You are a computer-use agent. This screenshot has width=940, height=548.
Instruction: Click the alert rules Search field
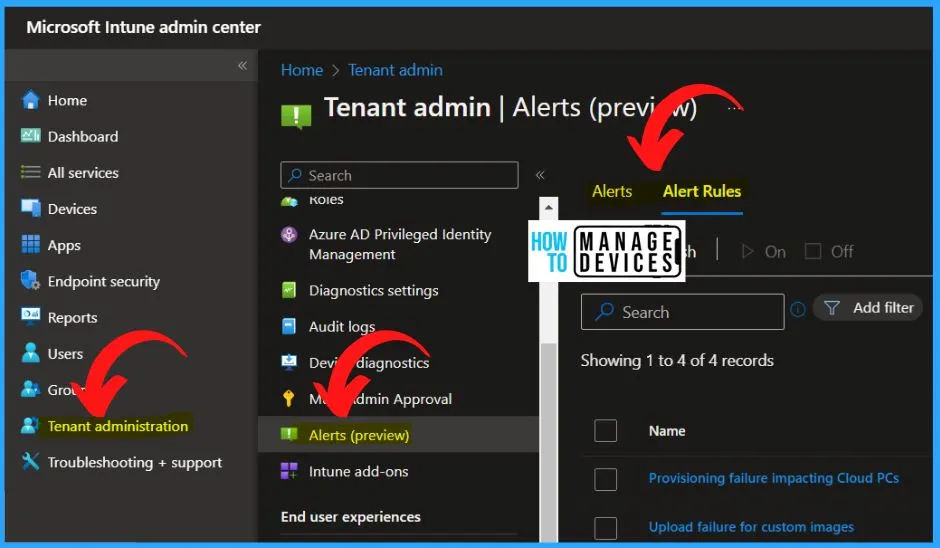pyautogui.click(x=682, y=312)
